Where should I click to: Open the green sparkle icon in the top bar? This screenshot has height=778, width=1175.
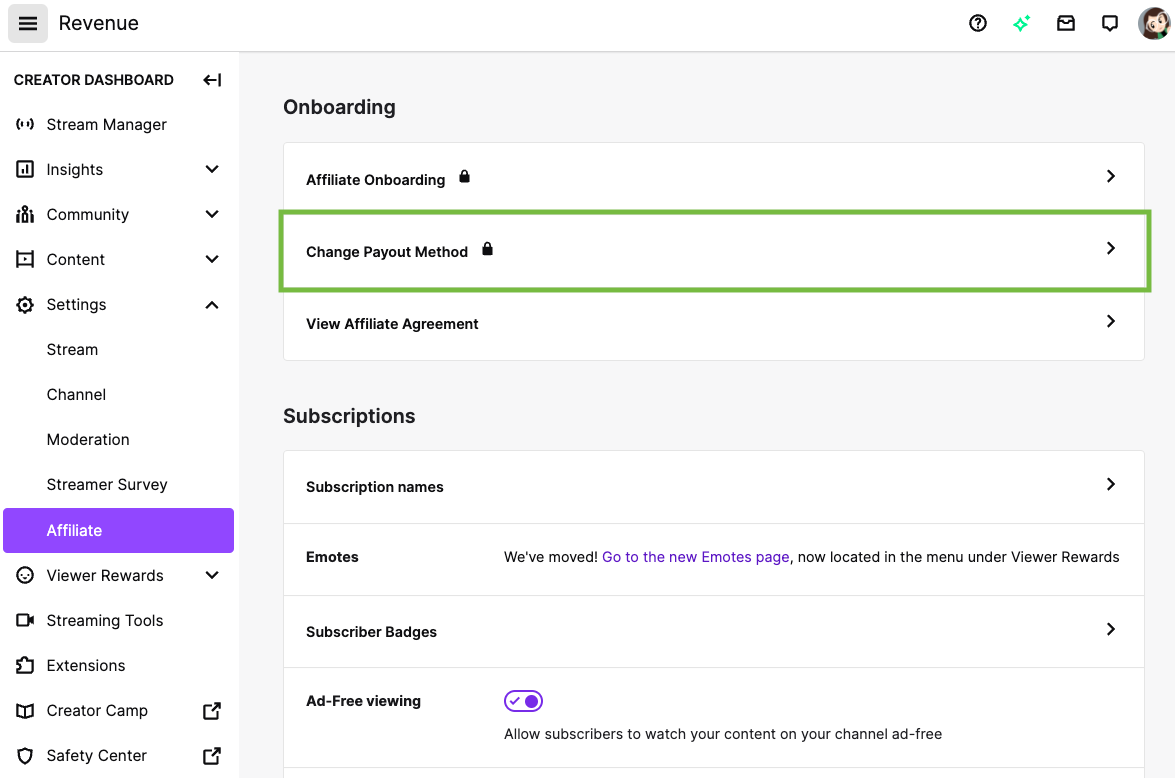[1021, 23]
